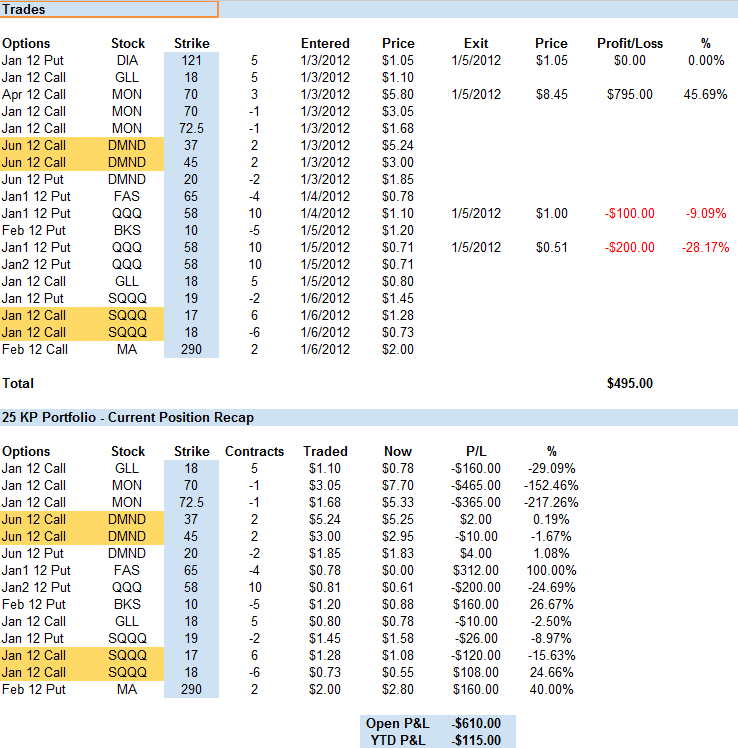Select the $312.00 P/L cell
Viewport: 738px width, 748px height.
pos(475,570)
